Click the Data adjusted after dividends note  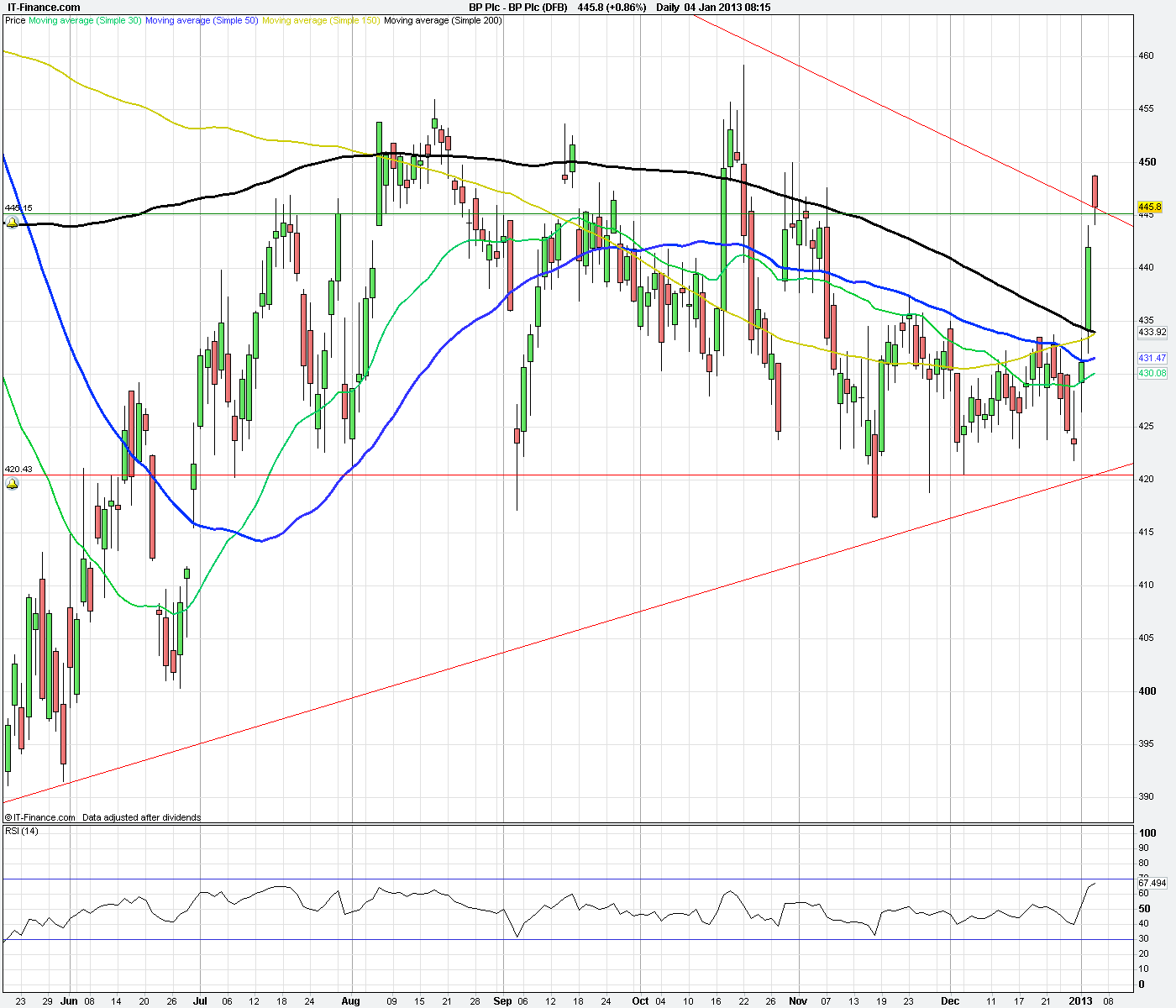coord(142,817)
